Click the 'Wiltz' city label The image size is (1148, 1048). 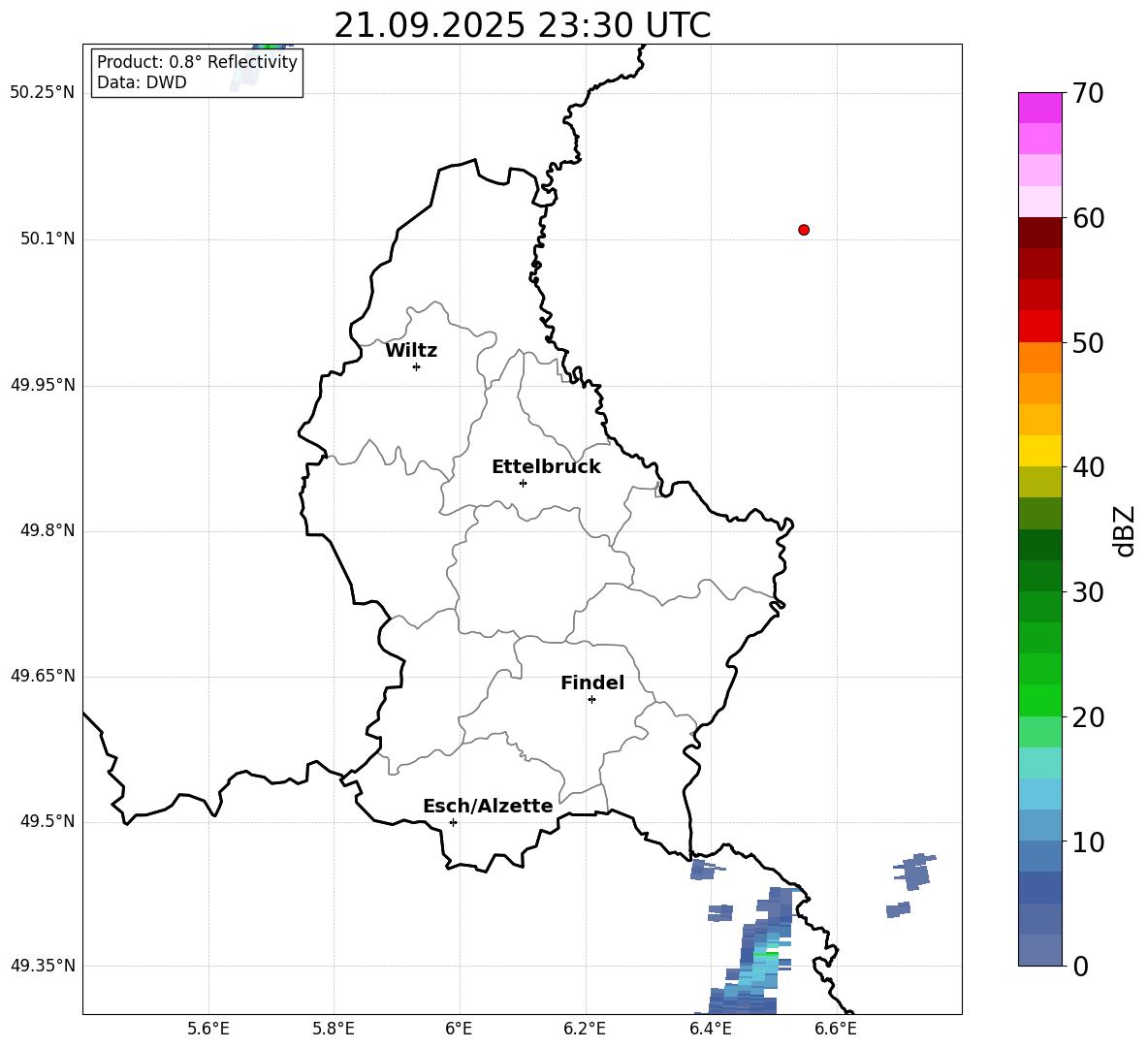411,351
